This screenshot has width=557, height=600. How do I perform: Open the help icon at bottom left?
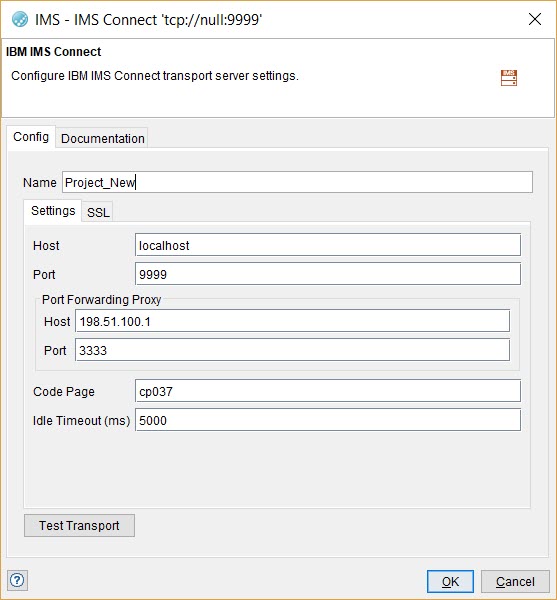coord(17,580)
